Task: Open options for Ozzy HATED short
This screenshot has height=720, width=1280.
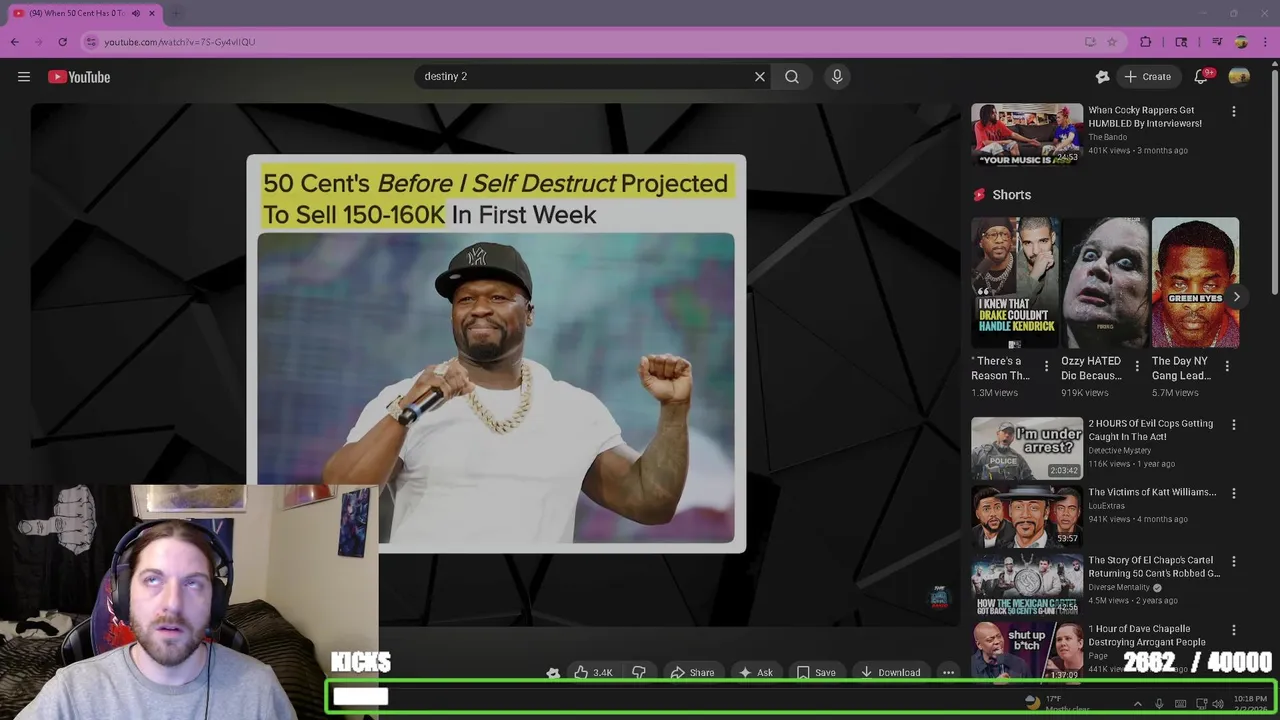Action: 1136,366
